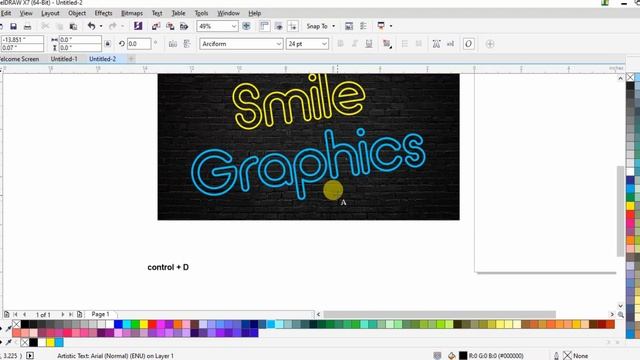This screenshot has height=360, width=640.
Task: Toggle the Show rulers icon
Action: pyautogui.click(x=264, y=26)
